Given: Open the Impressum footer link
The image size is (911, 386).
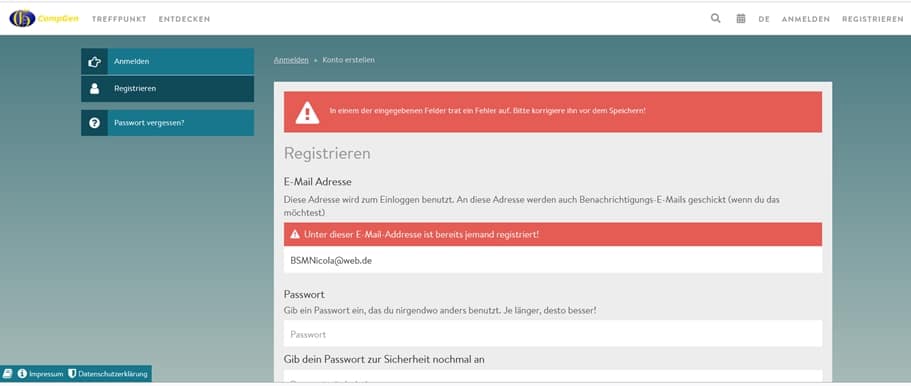Looking at the screenshot, I should 46,374.
